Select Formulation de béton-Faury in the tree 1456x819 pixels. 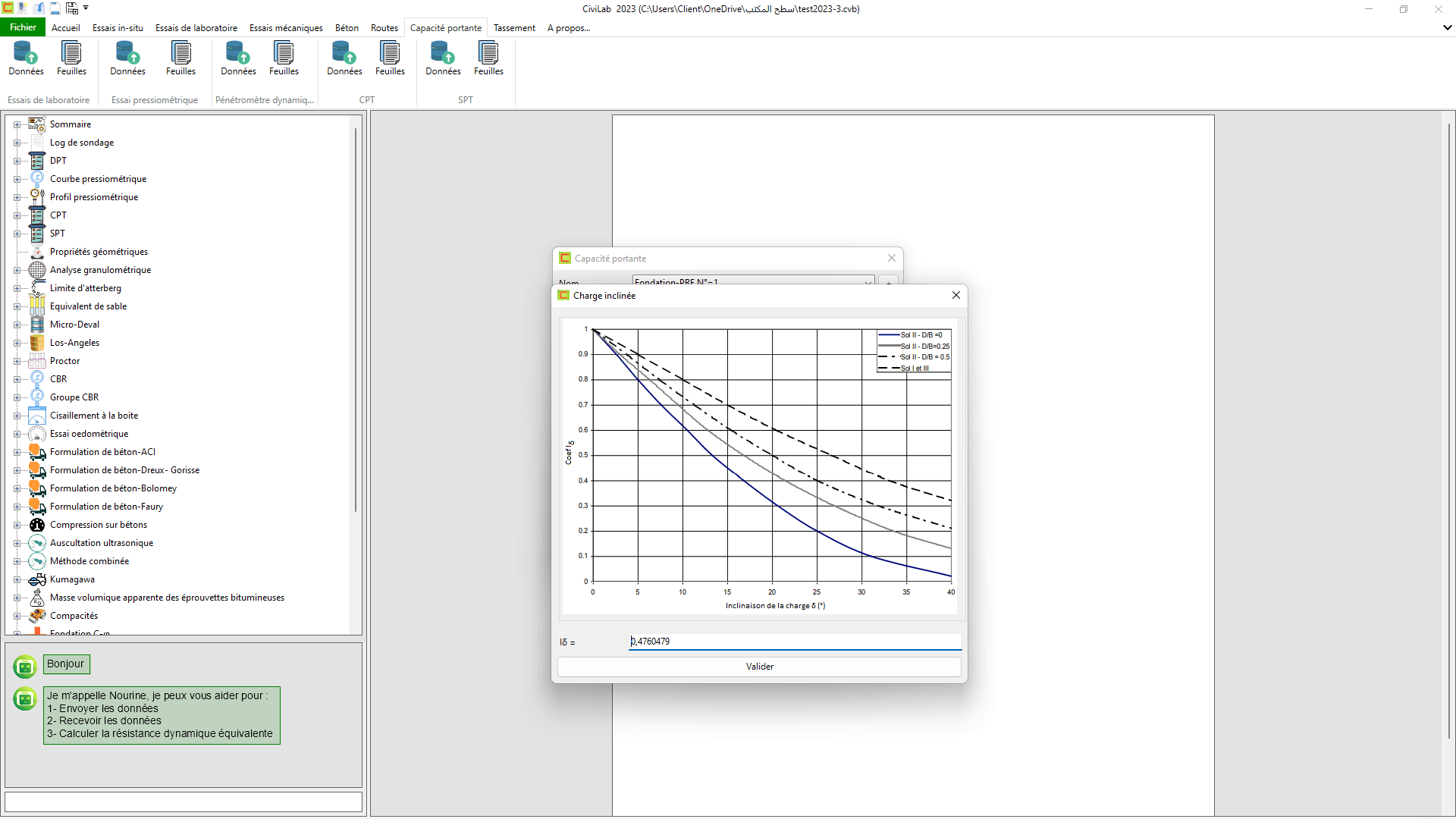106,507
